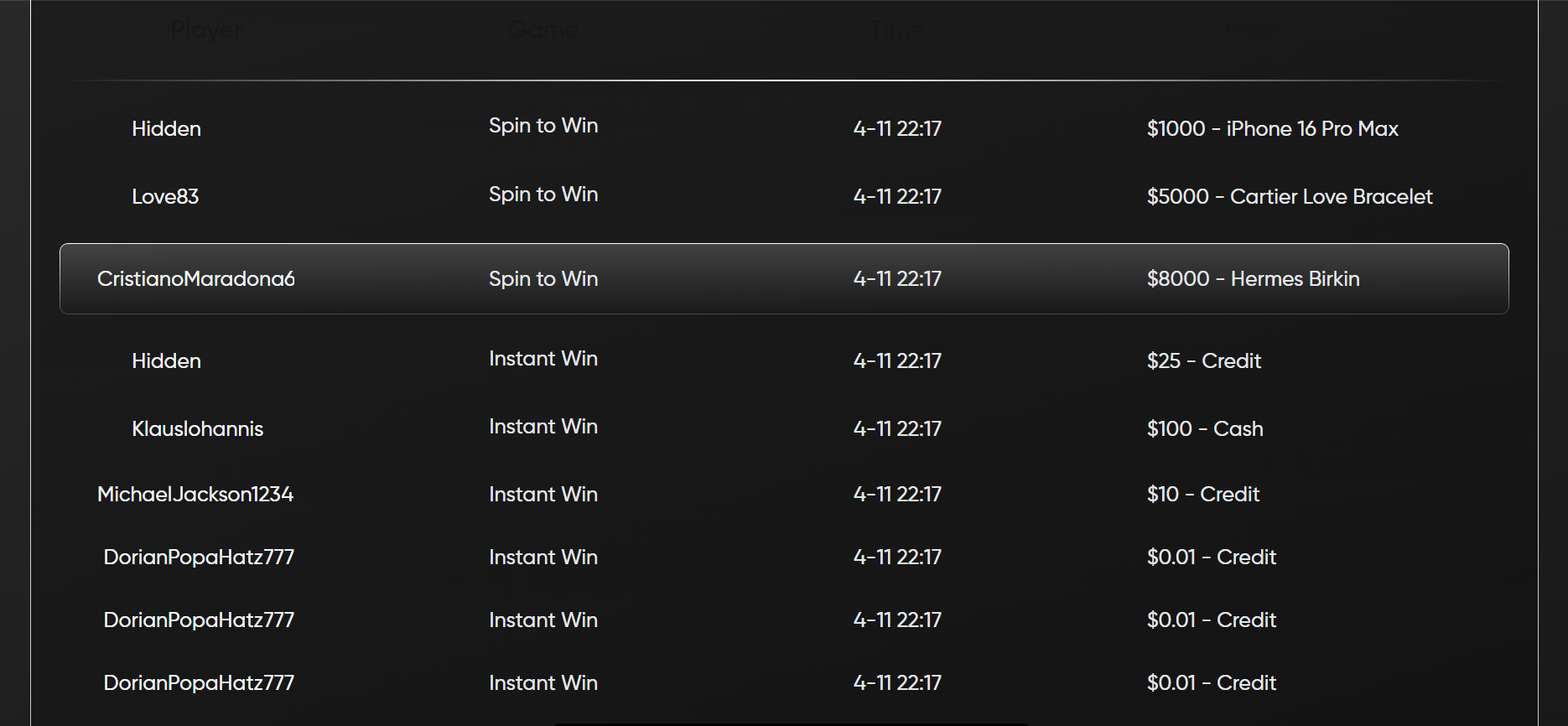
Task: Click the Spin to Win game label
Action: click(543, 125)
